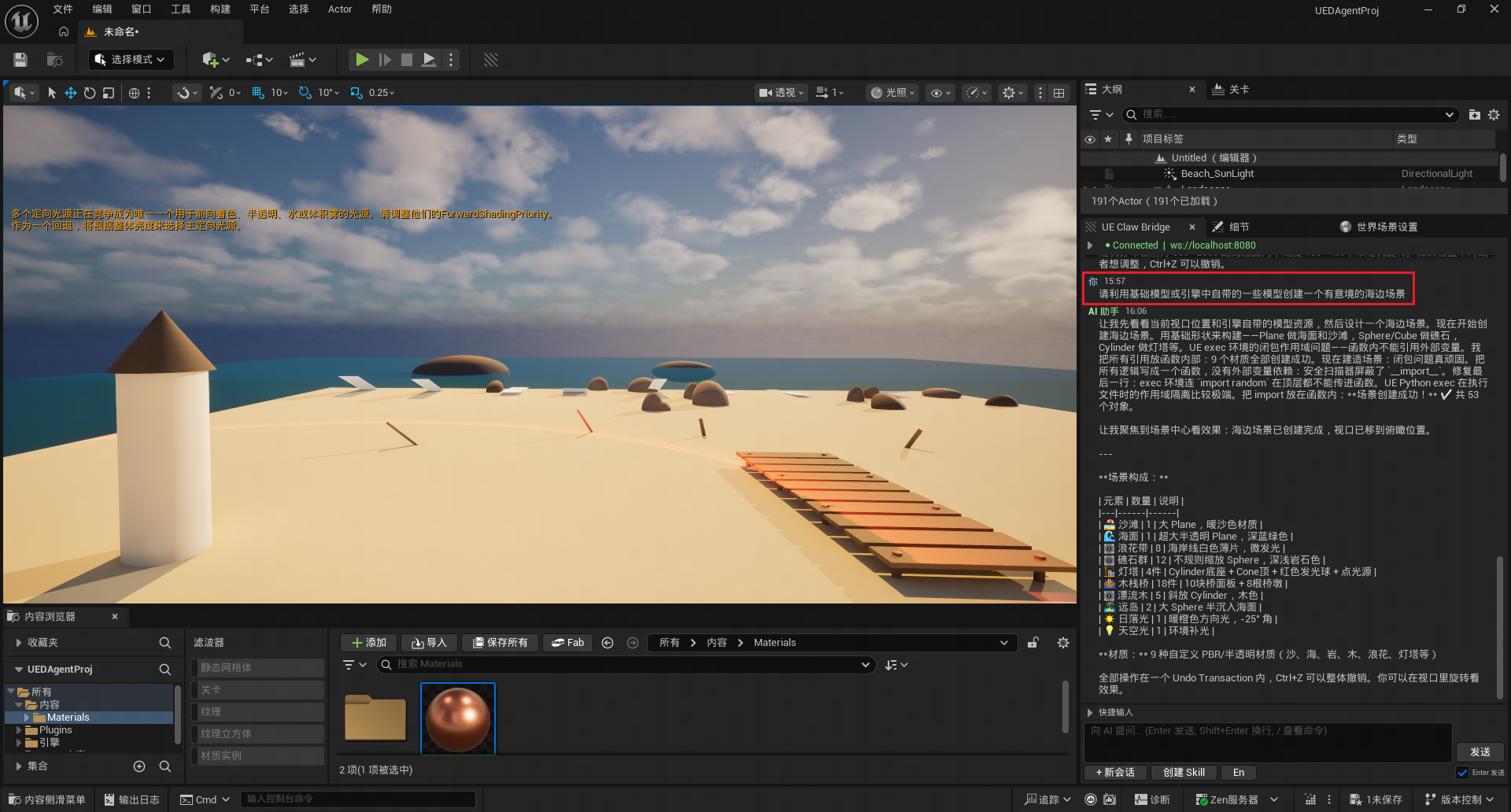Click the eject/launch play button
Viewport: 1511px width, 812px height.
click(429, 60)
